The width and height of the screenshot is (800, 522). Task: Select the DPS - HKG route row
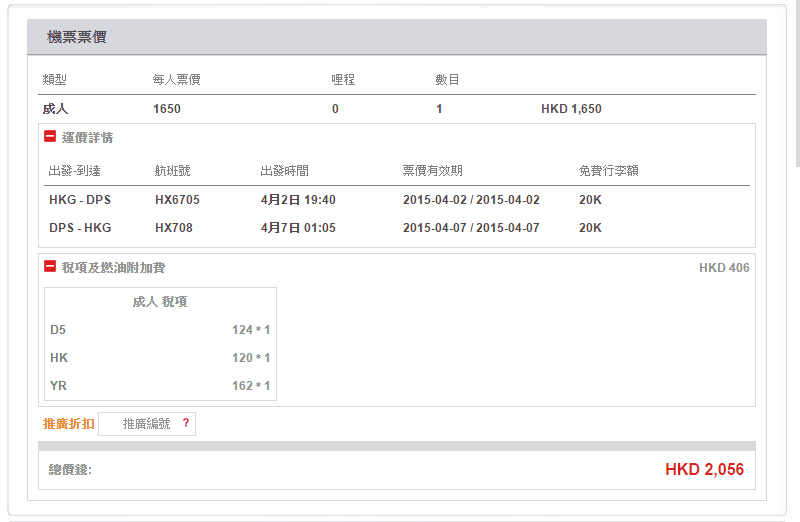(x=80, y=228)
